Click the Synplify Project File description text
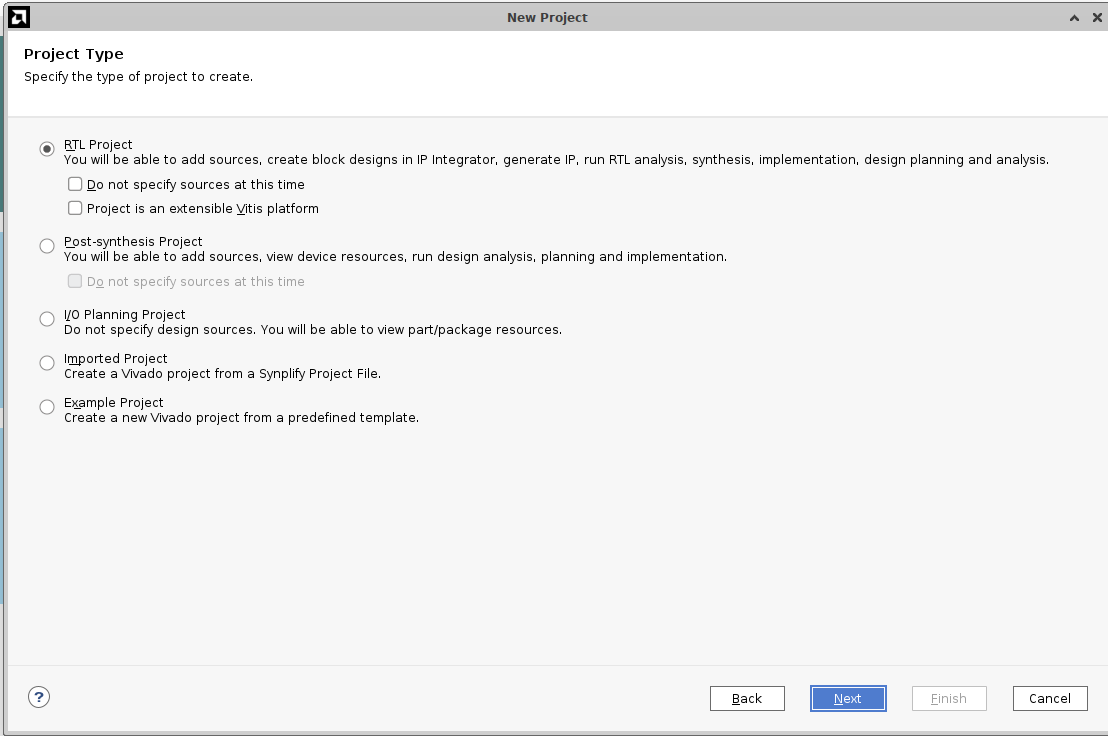 tap(222, 374)
